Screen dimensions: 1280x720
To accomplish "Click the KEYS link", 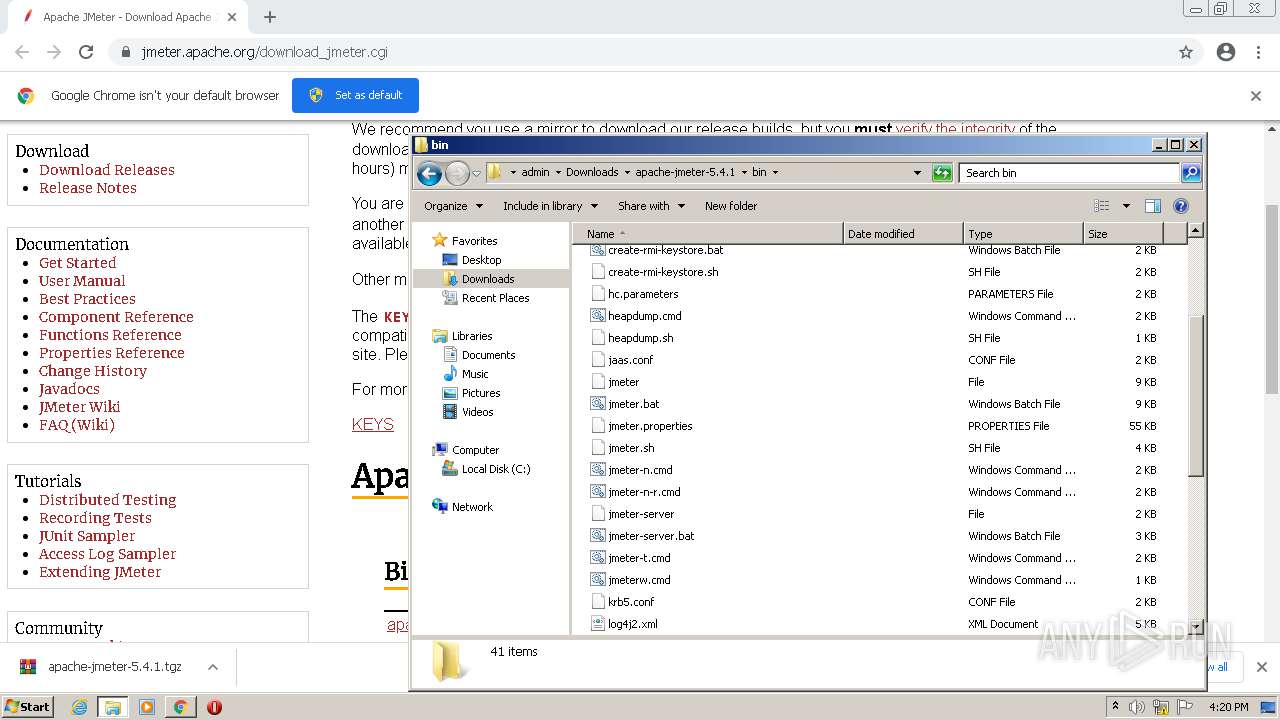I will [373, 424].
